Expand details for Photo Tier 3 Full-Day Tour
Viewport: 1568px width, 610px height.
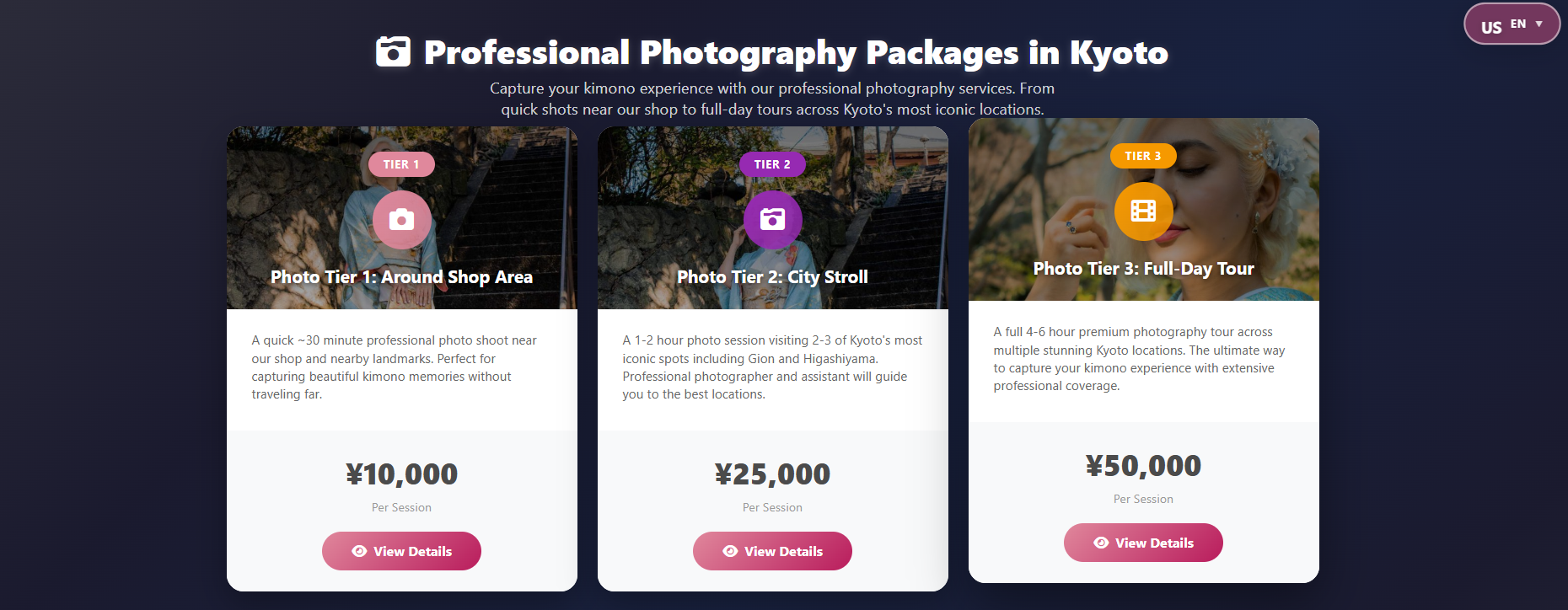pyautogui.click(x=1143, y=543)
